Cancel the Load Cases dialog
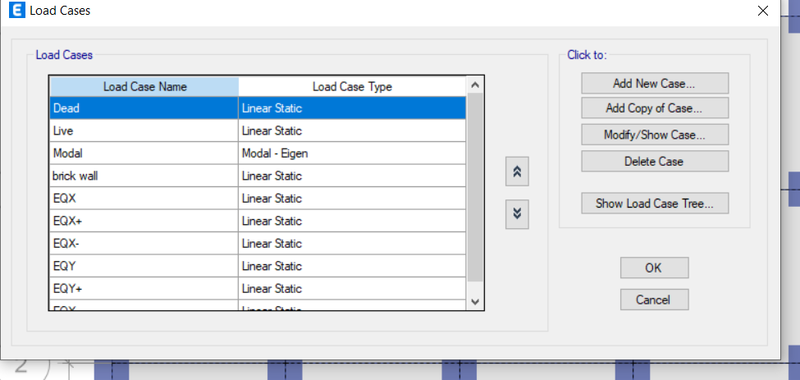 pos(654,300)
